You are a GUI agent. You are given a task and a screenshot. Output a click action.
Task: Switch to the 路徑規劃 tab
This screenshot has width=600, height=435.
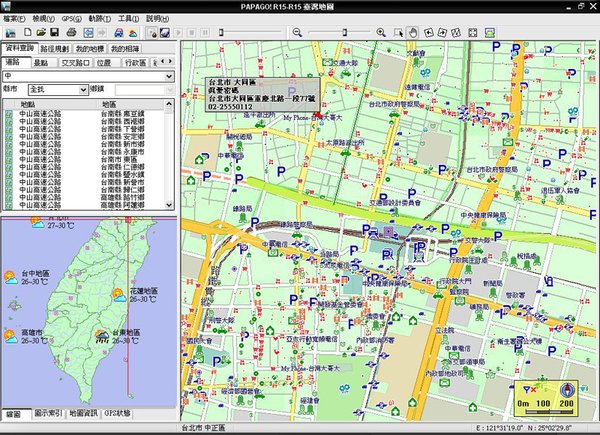click(x=55, y=47)
